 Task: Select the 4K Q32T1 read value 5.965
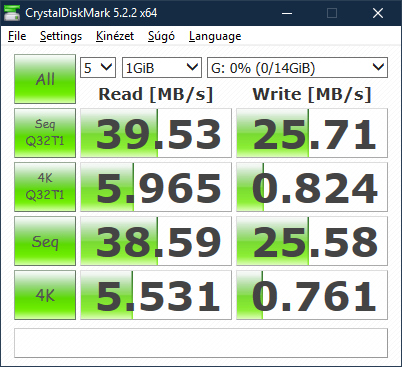[156, 187]
